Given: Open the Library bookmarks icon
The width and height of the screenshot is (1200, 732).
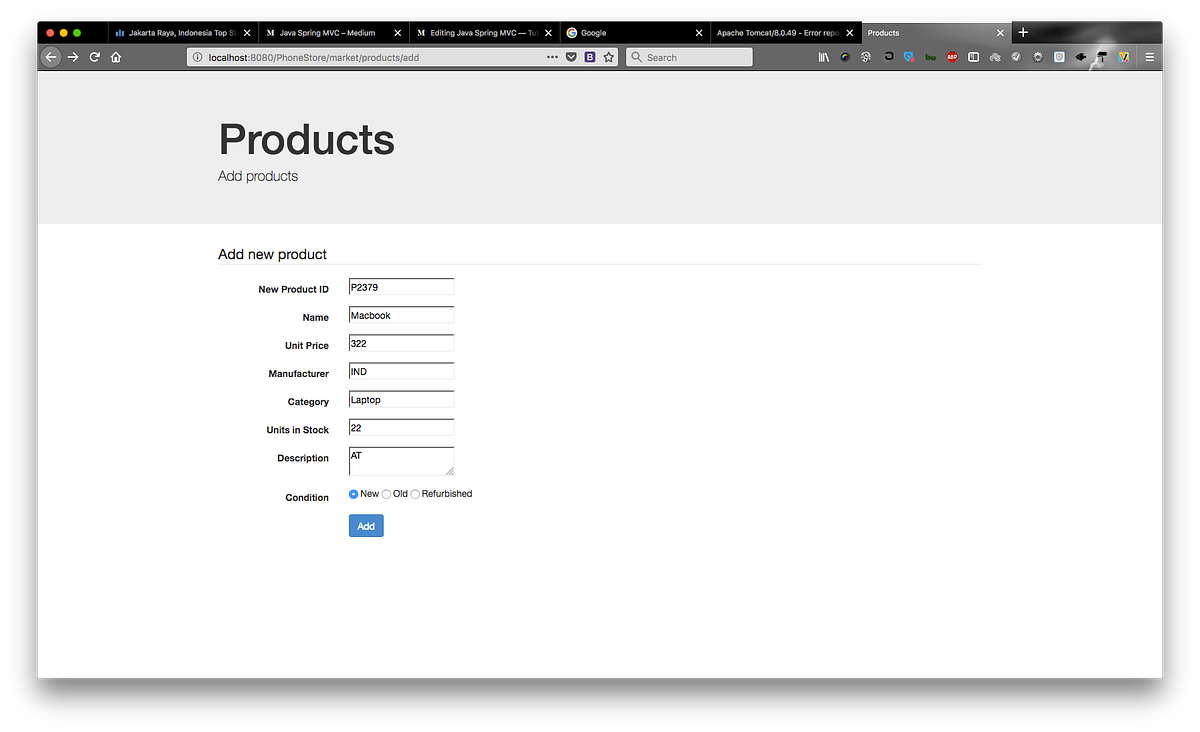Looking at the screenshot, I should pos(824,57).
